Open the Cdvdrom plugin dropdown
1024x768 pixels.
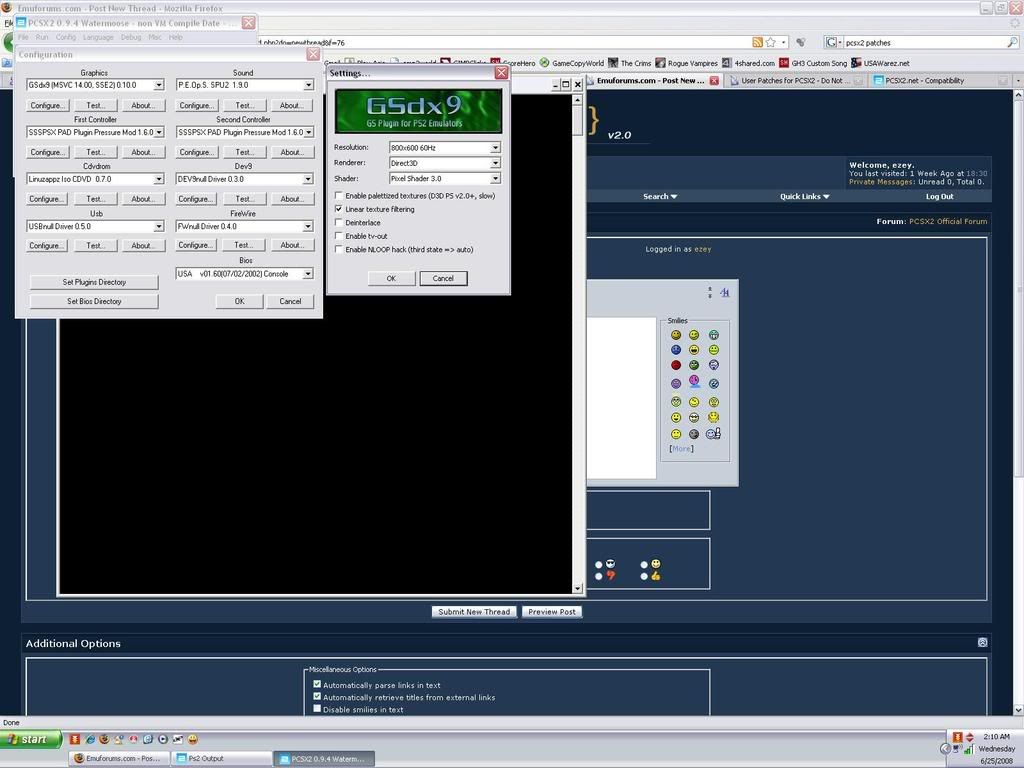tap(159, 179)
